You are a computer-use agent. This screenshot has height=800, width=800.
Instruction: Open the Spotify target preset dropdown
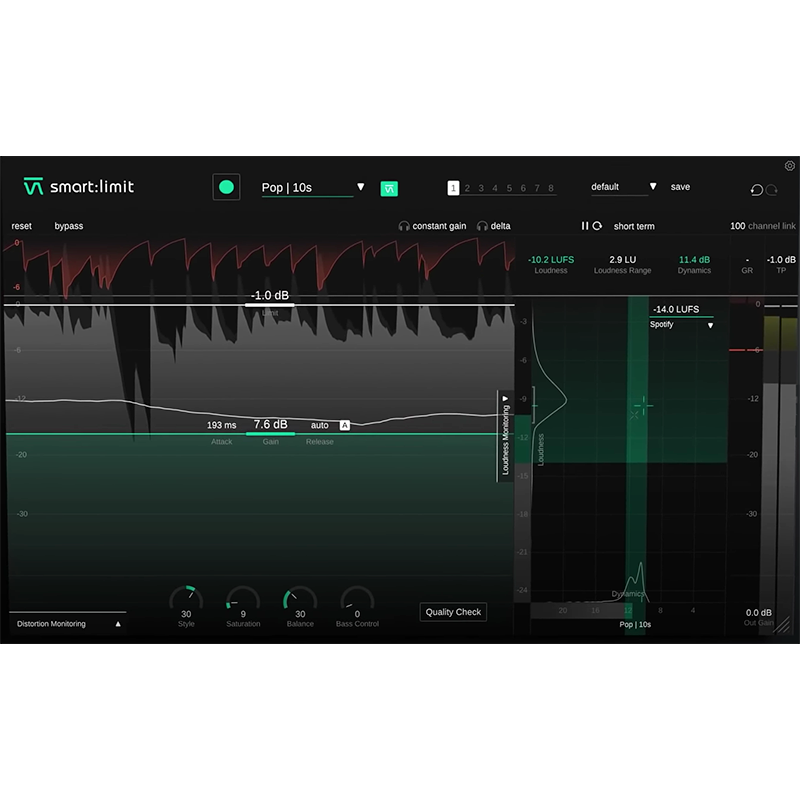pyautogui.click(x=681, y=325)
